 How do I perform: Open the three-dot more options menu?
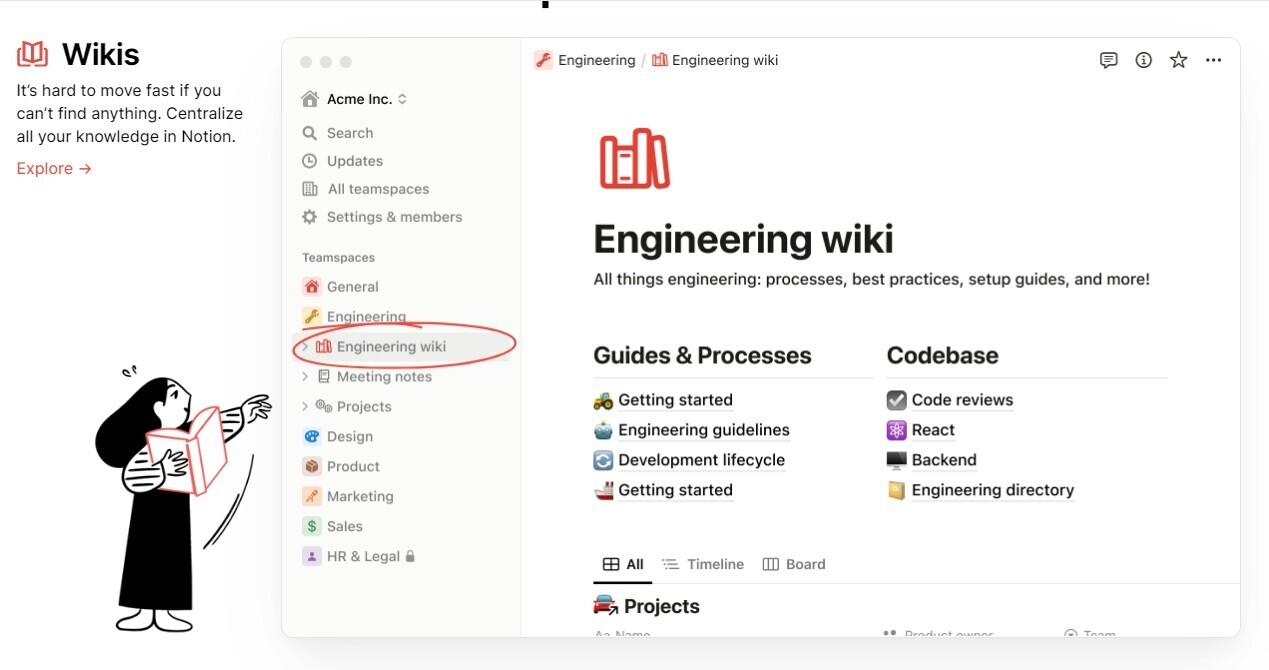pyautogui.click(x=1214, y=60)
